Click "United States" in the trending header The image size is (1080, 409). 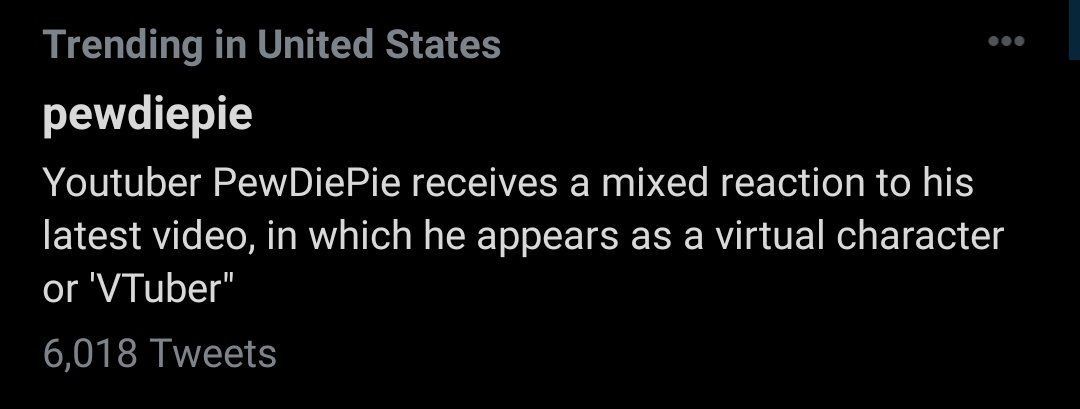click(379, 44)
